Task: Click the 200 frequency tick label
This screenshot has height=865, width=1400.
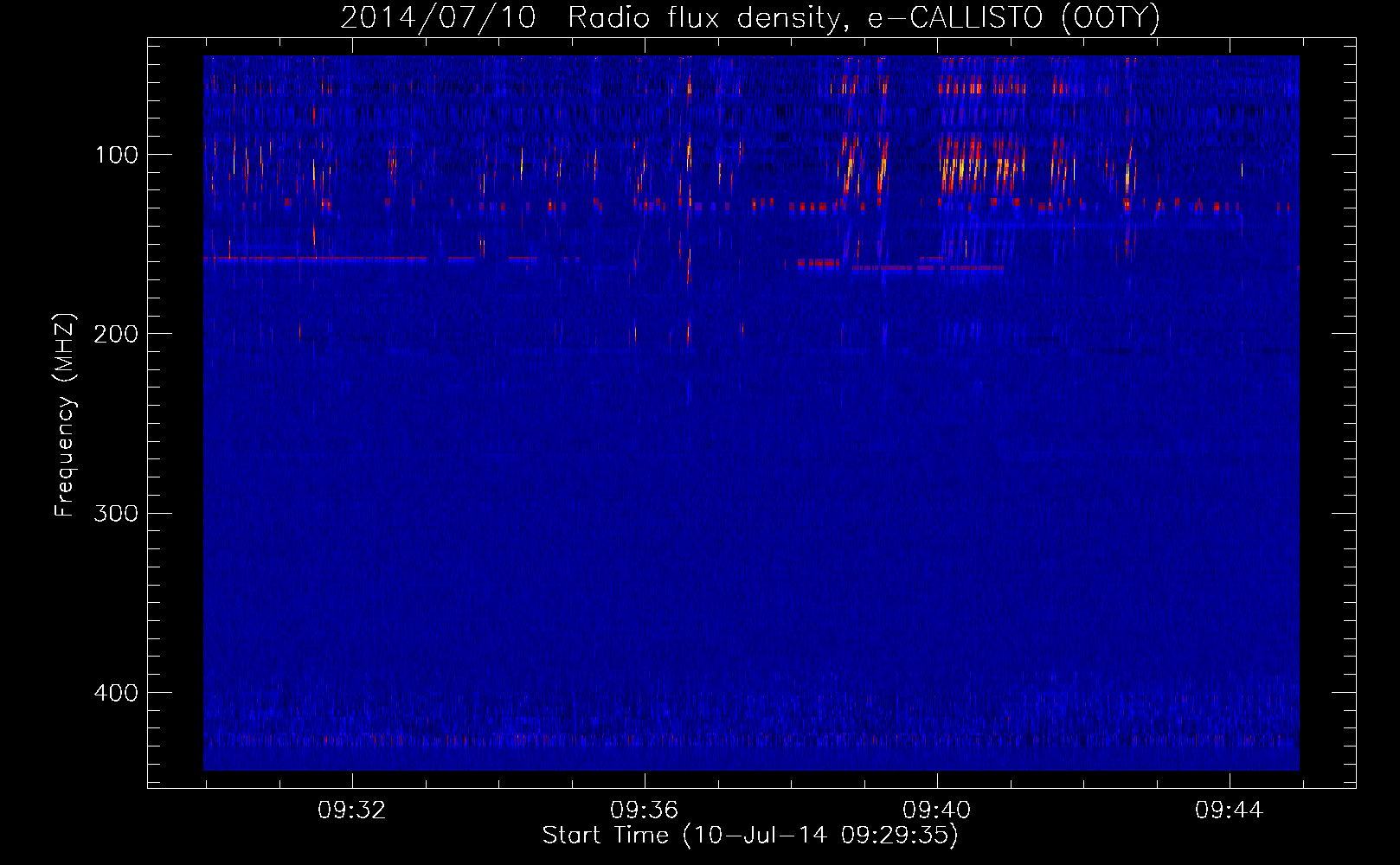Action: [x=116, y=334]
